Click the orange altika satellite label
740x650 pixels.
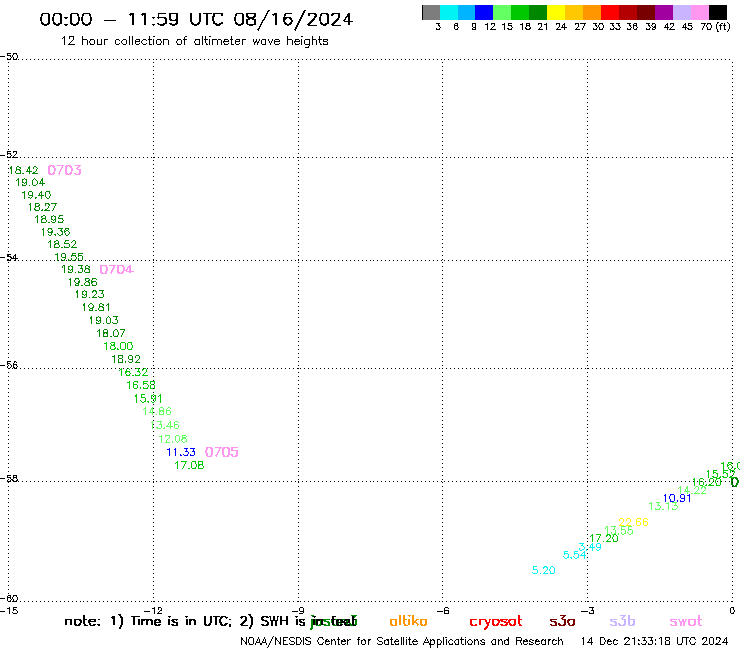pyautogui.click(x=409, y=621)
